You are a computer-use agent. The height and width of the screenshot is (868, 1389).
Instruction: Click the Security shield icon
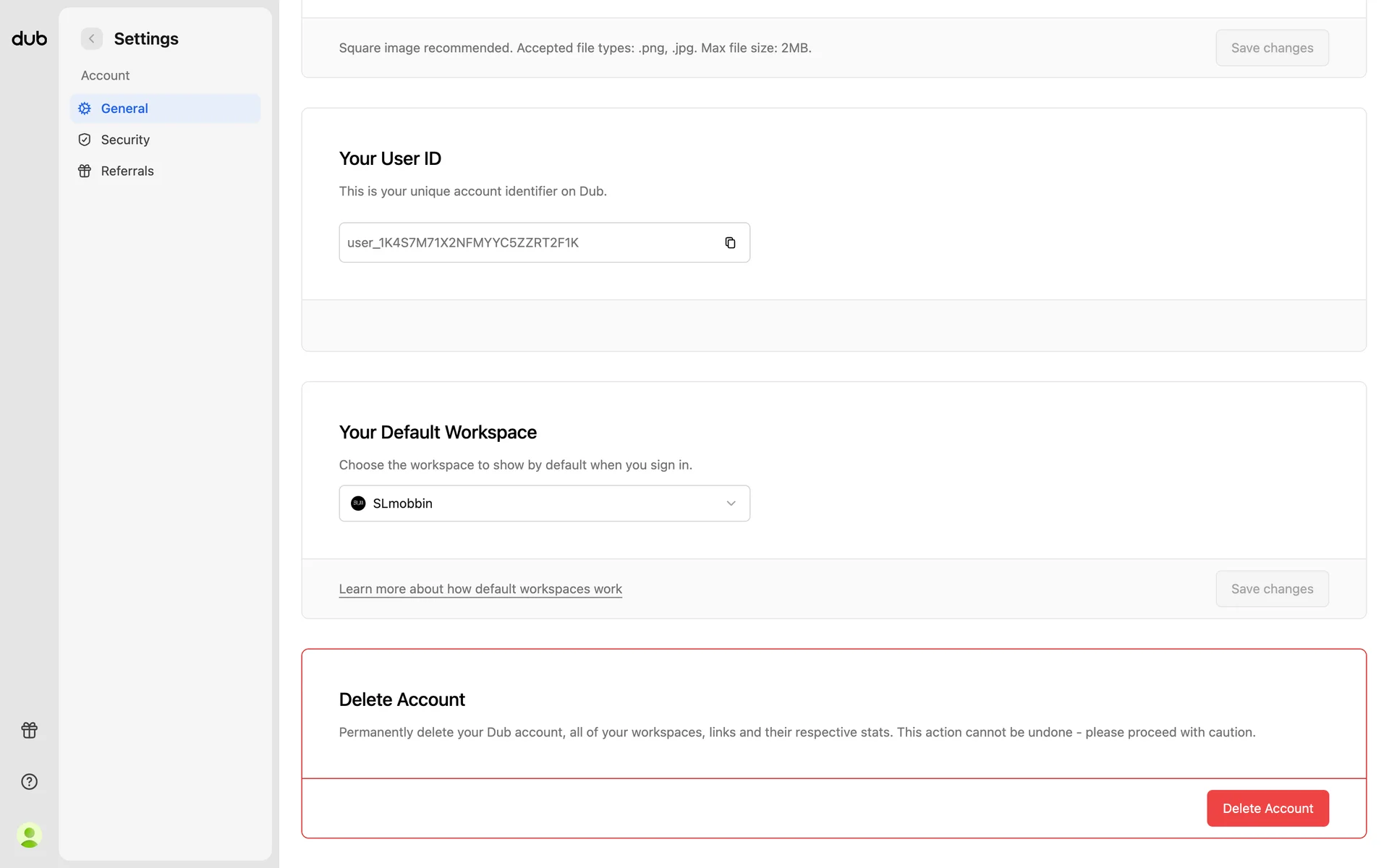(x=85, y=140)
